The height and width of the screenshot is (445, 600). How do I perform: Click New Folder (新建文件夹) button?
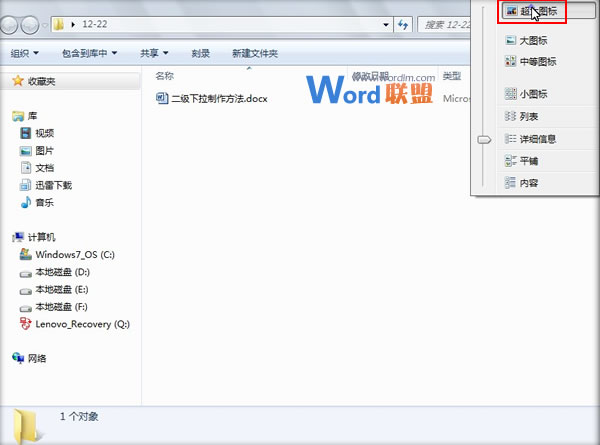coord(255,53)
